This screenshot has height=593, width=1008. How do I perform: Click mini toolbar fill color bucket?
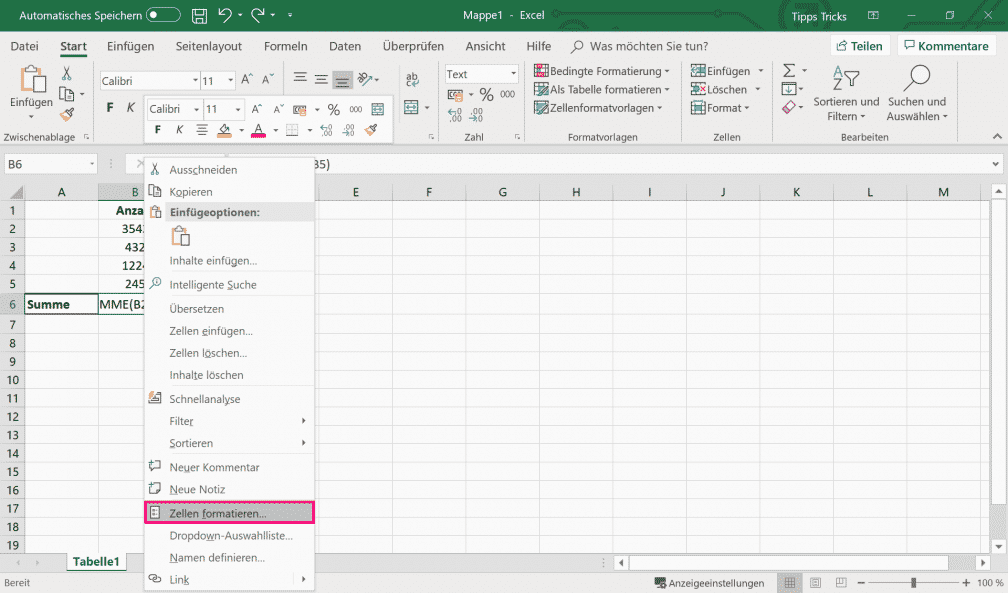(x=224, y=131)
